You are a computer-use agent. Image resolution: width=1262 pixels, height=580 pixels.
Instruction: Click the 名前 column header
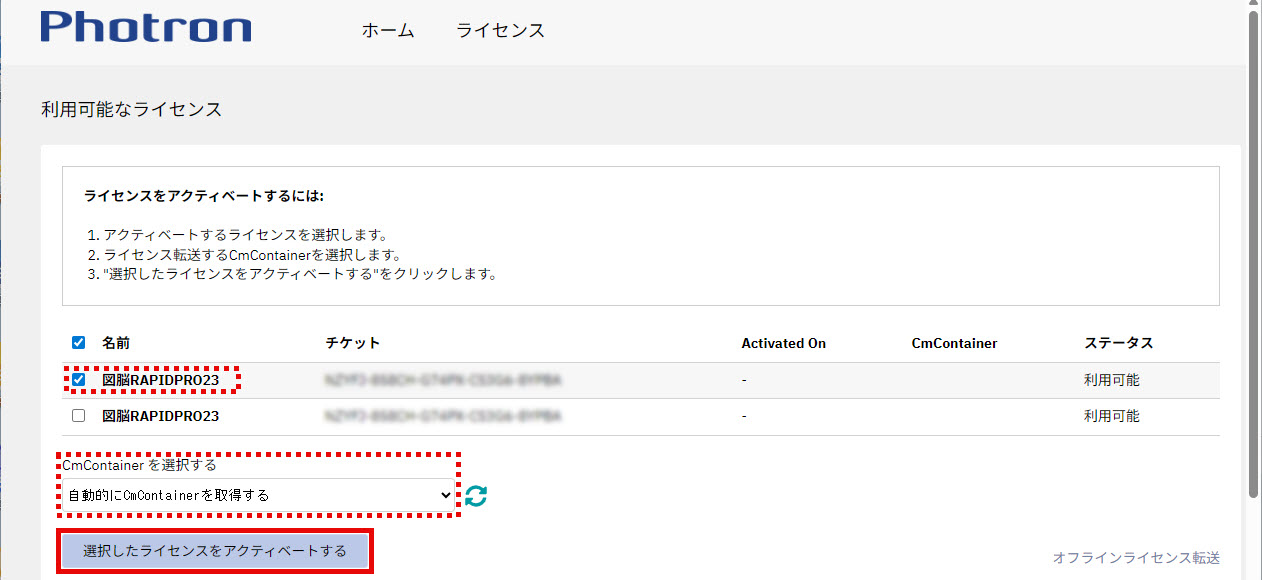pos(116,343)
